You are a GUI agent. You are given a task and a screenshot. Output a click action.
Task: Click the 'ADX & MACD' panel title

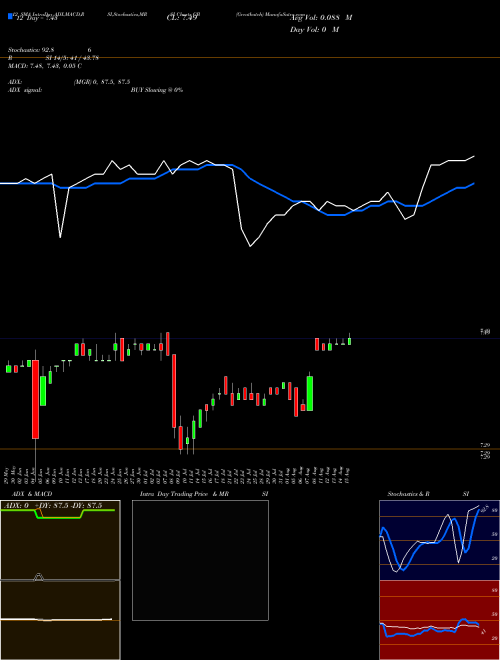tap(32, 494)
